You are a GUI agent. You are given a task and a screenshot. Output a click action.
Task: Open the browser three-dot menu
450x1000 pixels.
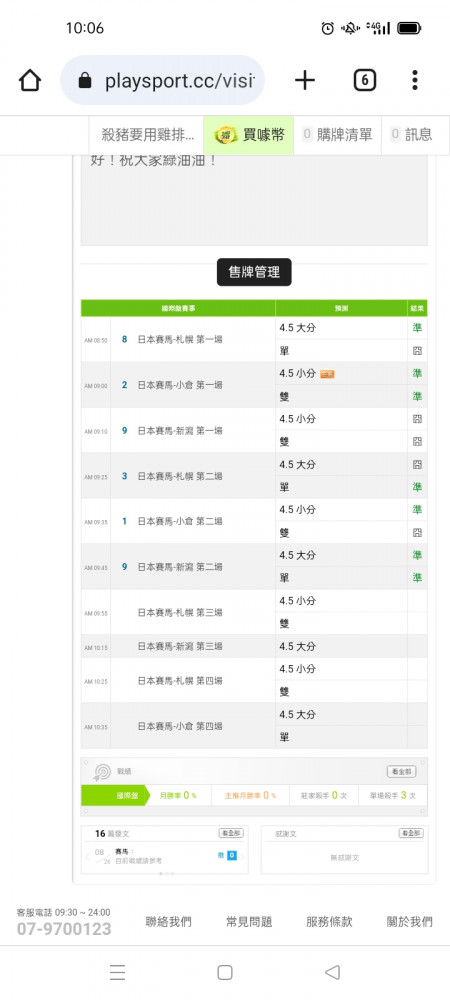[414, 80]
